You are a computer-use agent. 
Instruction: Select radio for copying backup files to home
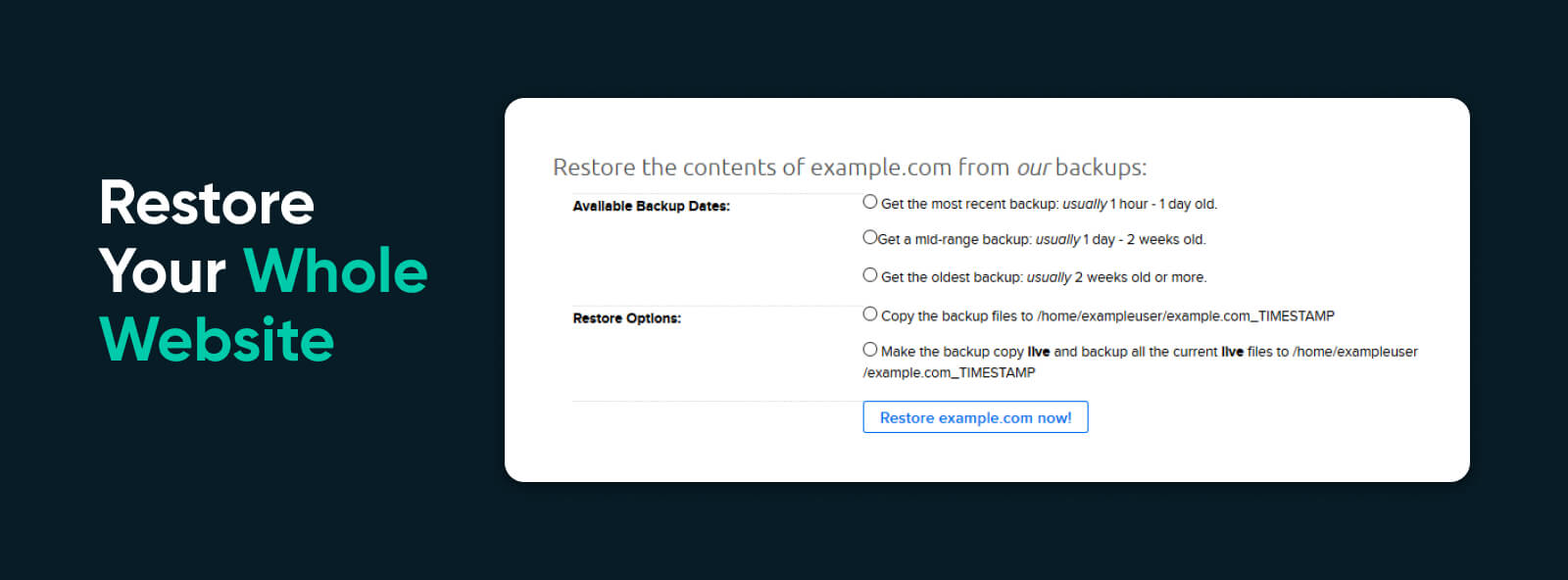(869, 314)
